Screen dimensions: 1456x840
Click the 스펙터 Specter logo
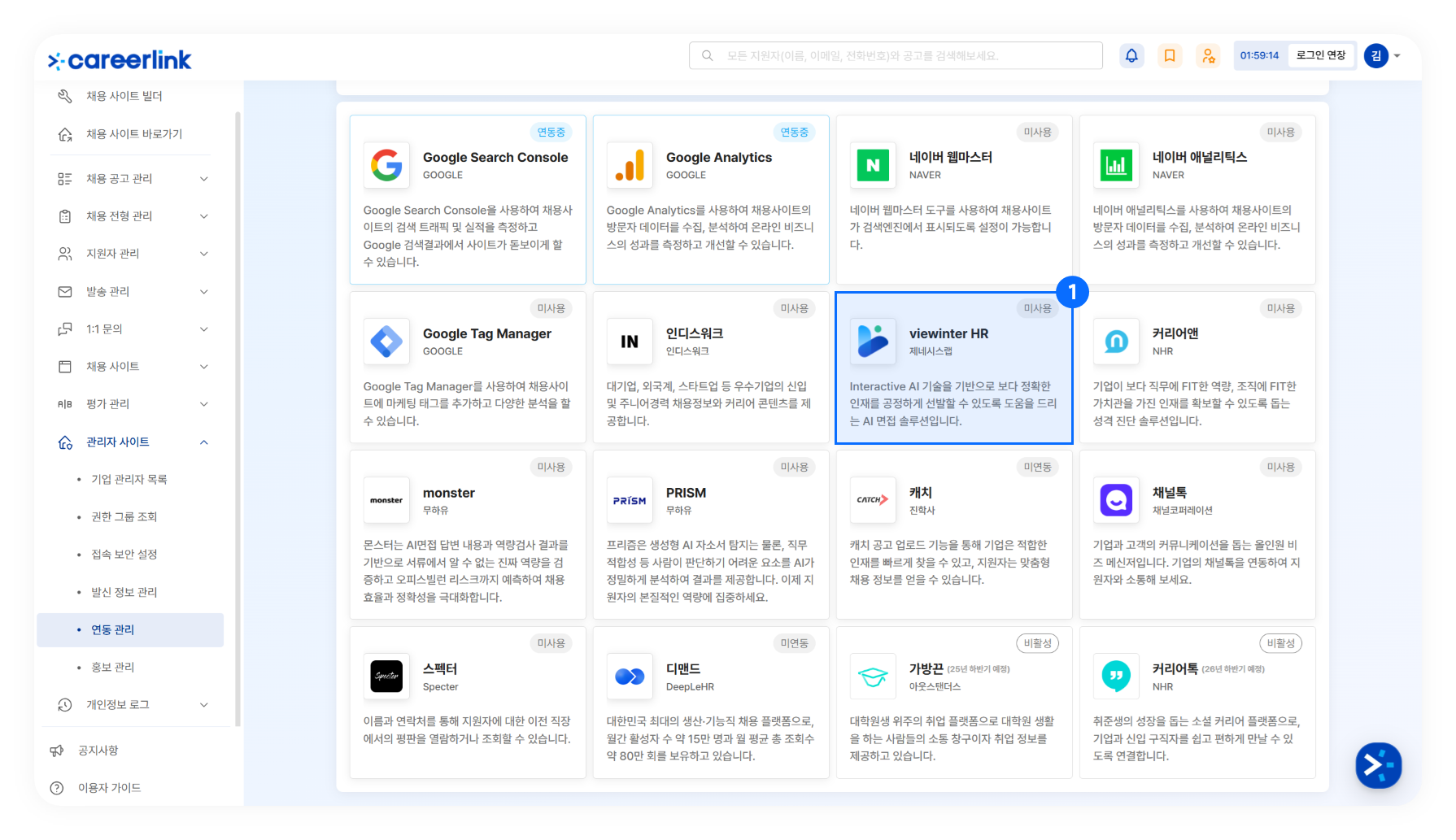click(x=386, y=677)
